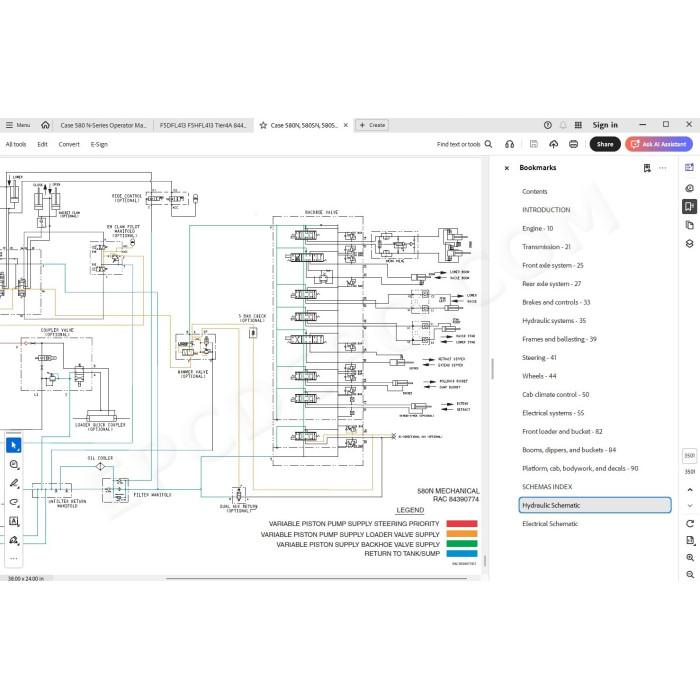Open the Help question mark icon
This screenshot has width=700, height=700.
pos(548,125)
